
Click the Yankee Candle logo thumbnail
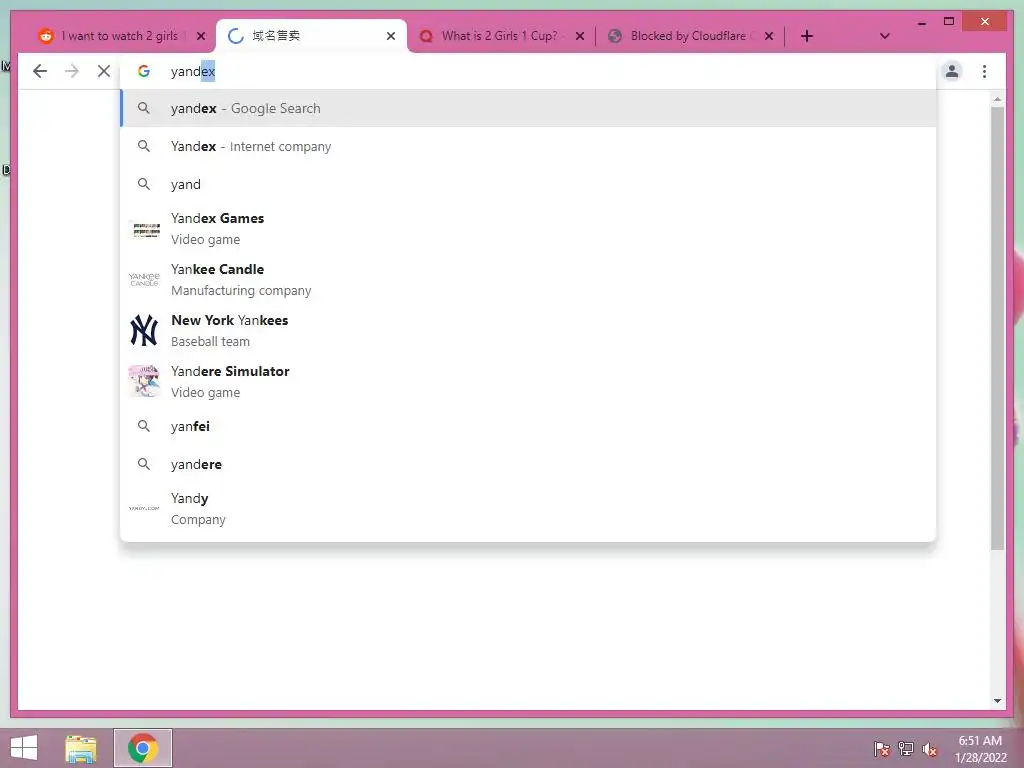point(144,280)
